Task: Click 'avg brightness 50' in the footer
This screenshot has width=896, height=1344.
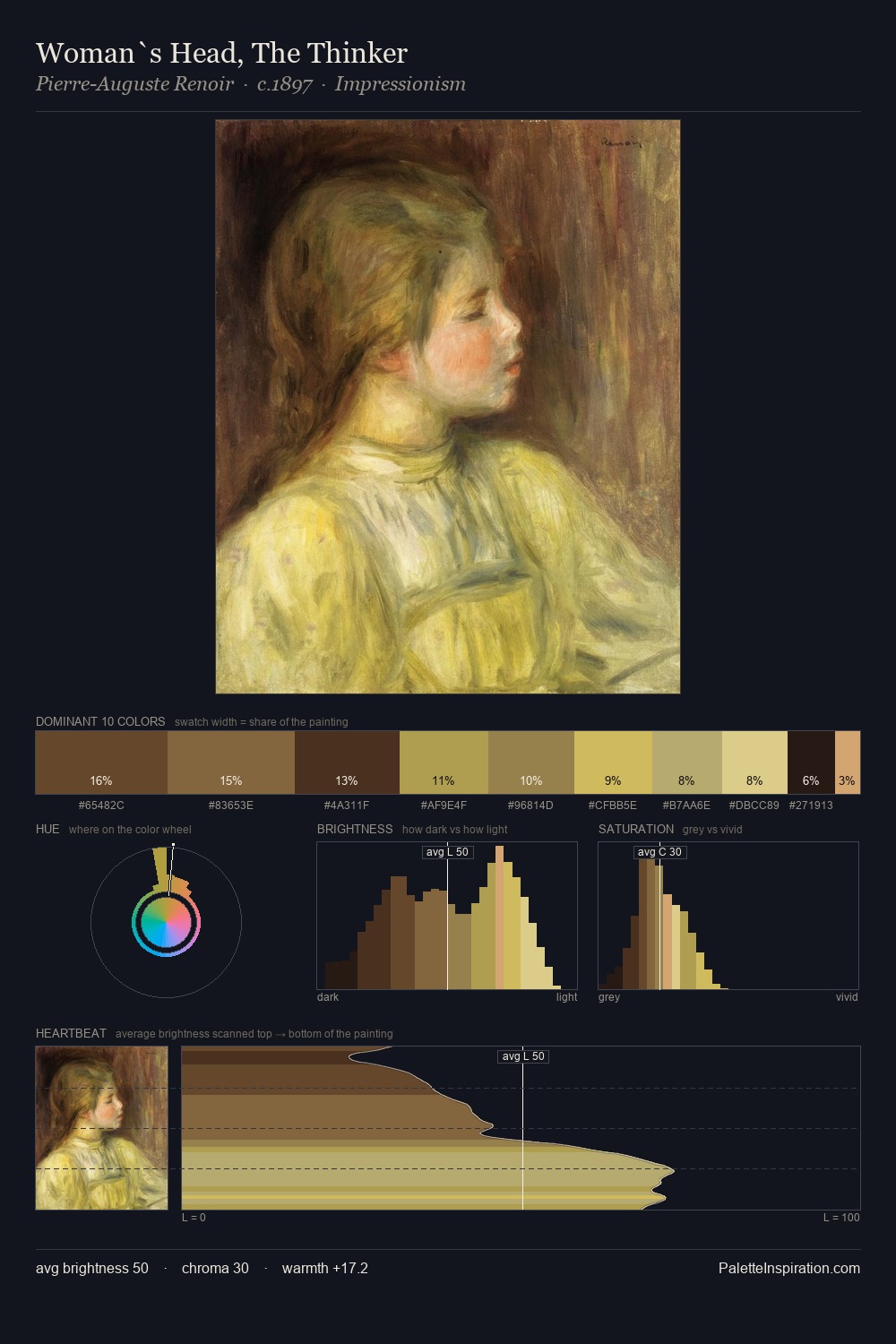Action: tap(92, 1268)
